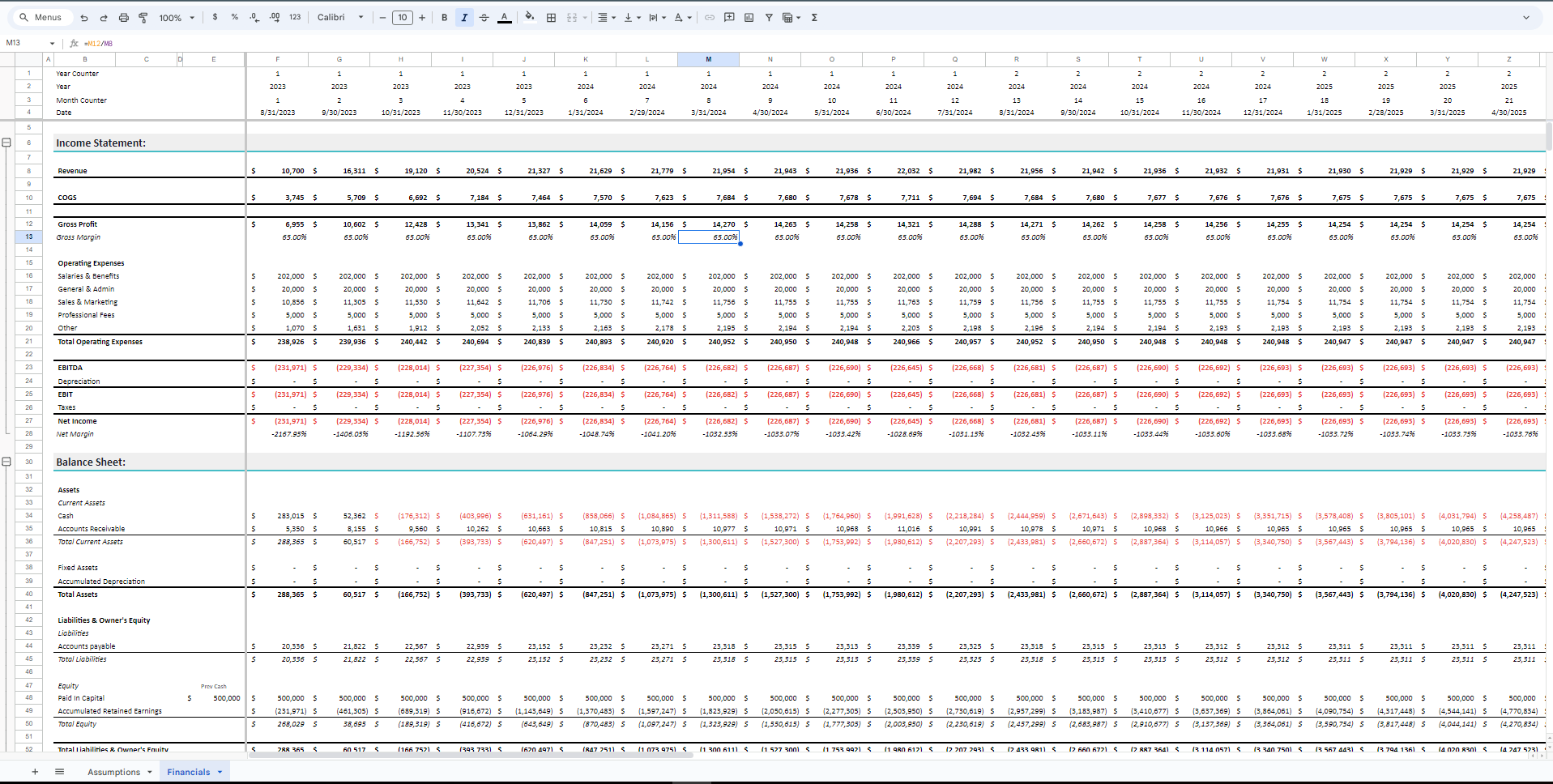The image size is (1553, 784).
Task: Click the text wrapping icon
Action: pos(653,17)
